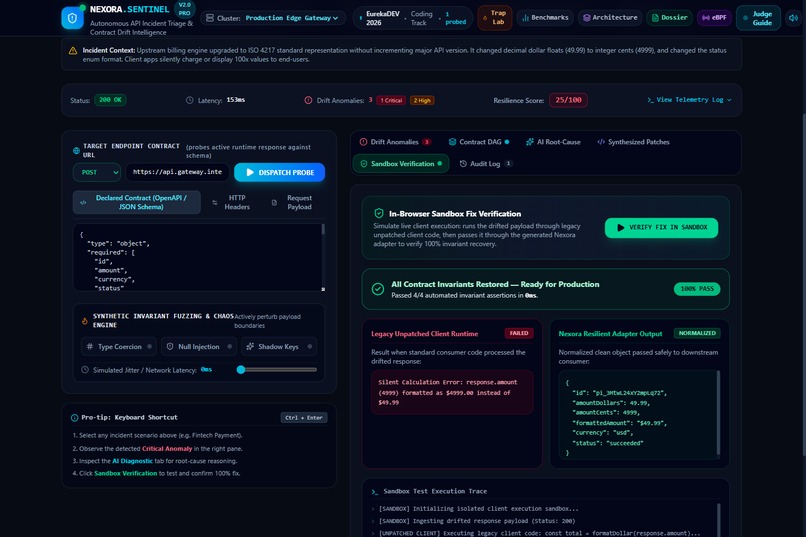Click the speaker sound icon in header
The height and width of the screenshot is (537, 806).
tap(793, 18)
